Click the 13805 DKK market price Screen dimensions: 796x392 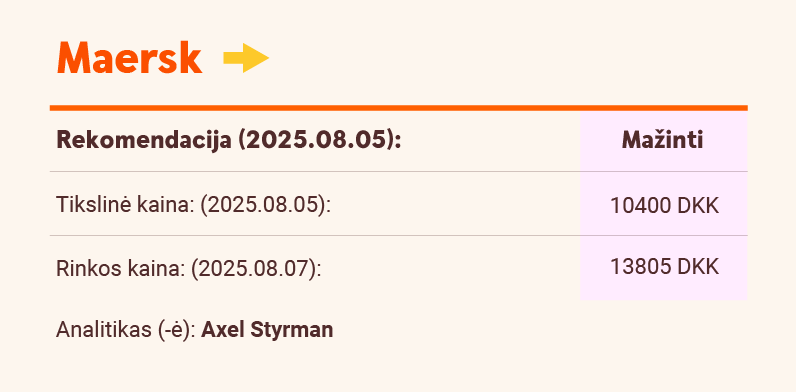coord(664,267)
